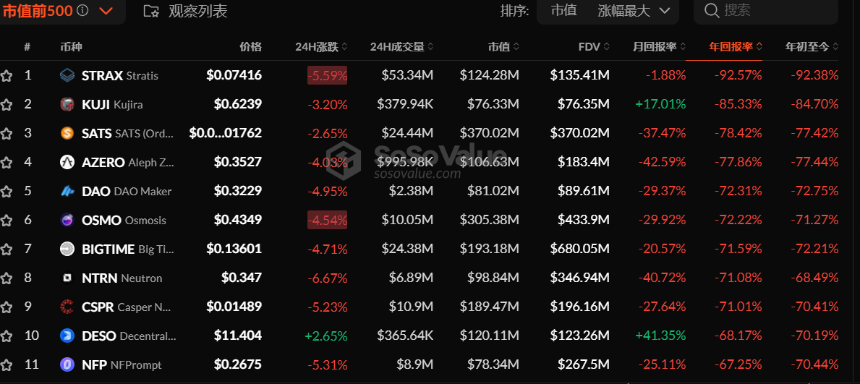Toggle the favorite star for DESO row
The width and height of the screenshot is (860, 384).
point(6,336)
